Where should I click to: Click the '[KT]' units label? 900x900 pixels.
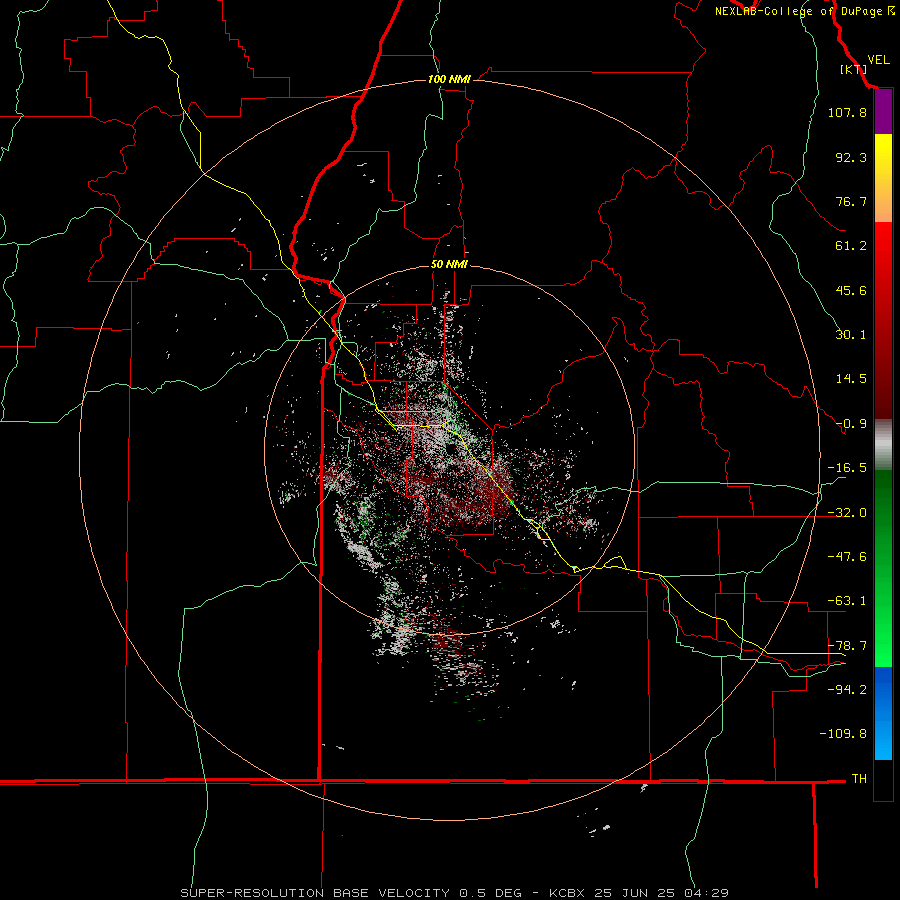pyautogui.click(x=854, y=69)
